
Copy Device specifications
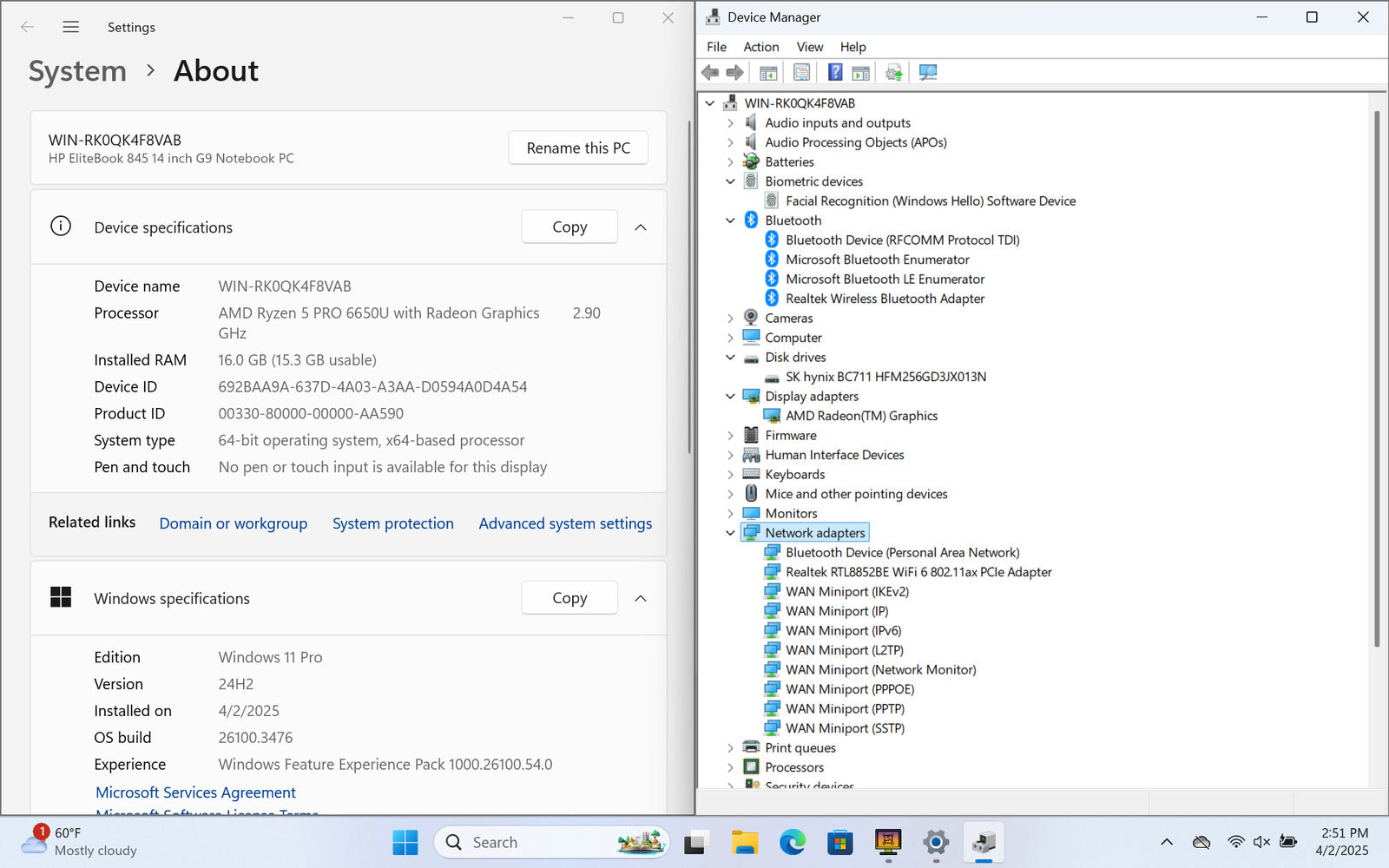pyautogui.click(x=569, y=227)
